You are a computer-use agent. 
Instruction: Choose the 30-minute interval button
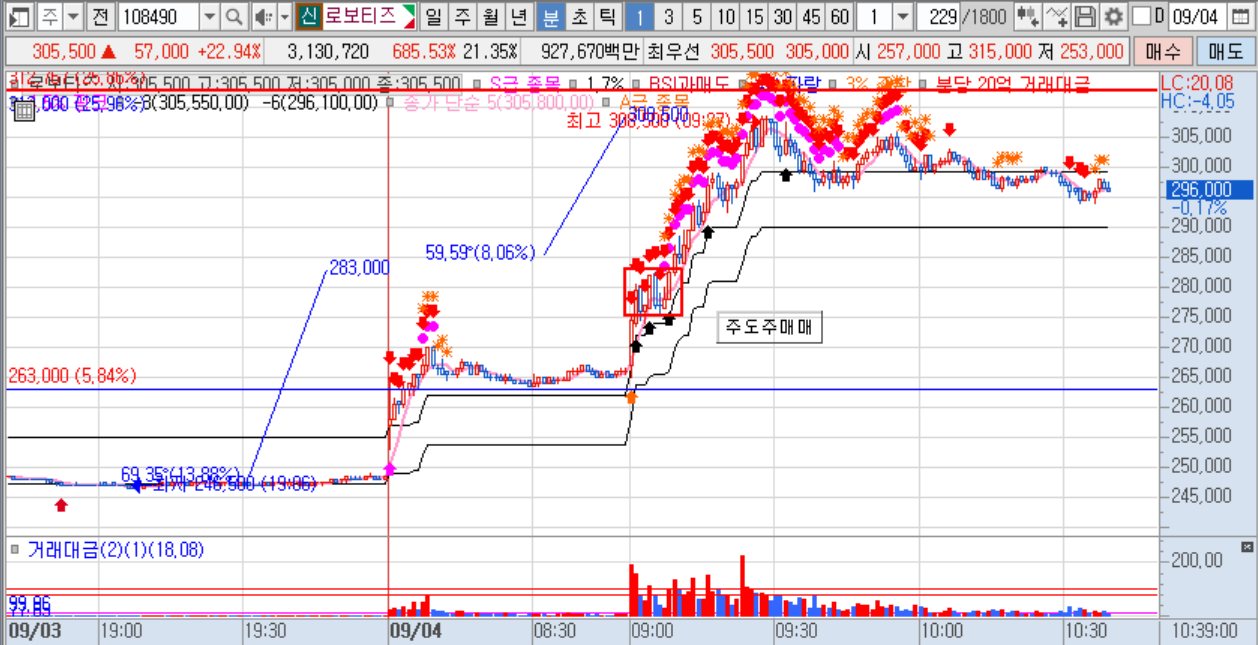coord(783,16)
